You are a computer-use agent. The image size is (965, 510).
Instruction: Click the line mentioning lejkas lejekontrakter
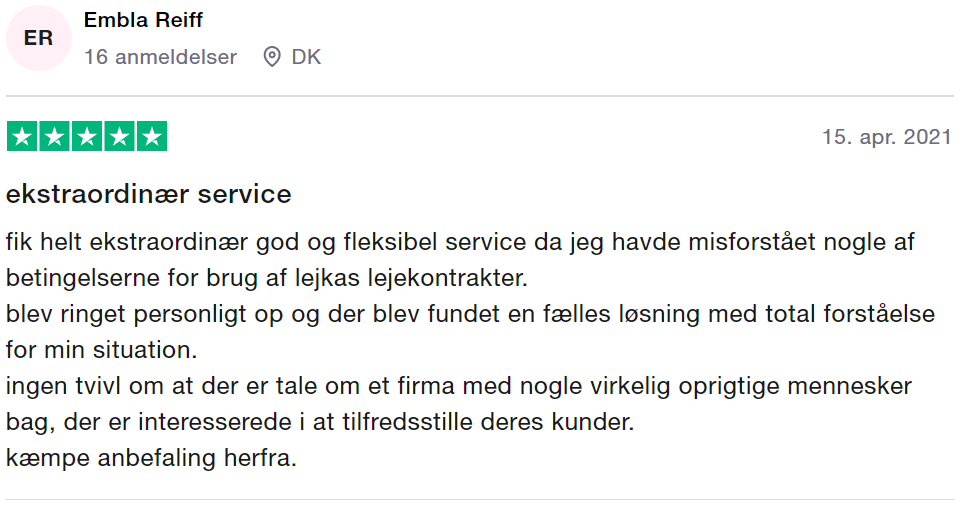[267, 278]
